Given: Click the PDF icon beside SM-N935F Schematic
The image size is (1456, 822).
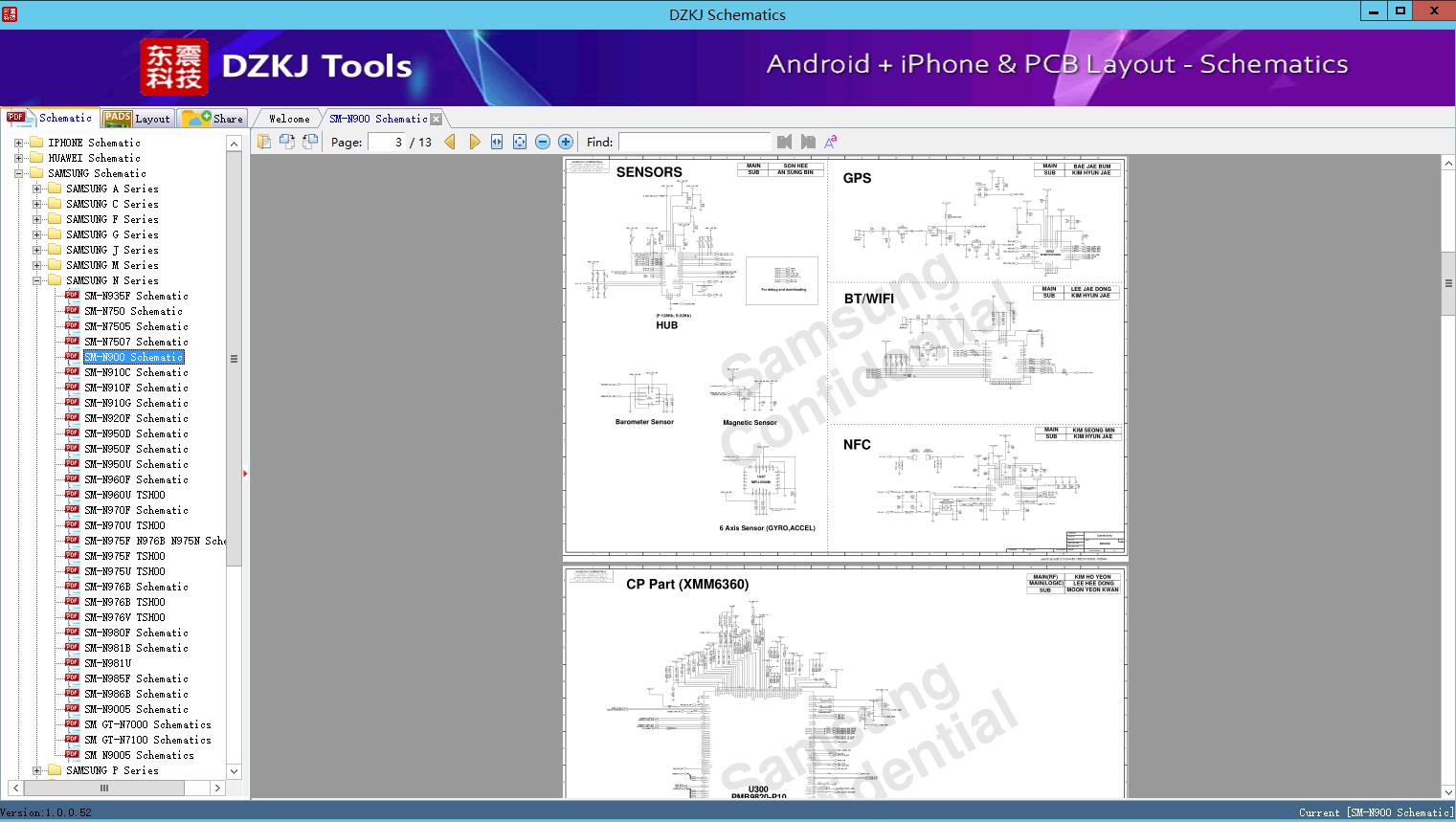Looking at the screenshot, I should [x=72, y=295].
